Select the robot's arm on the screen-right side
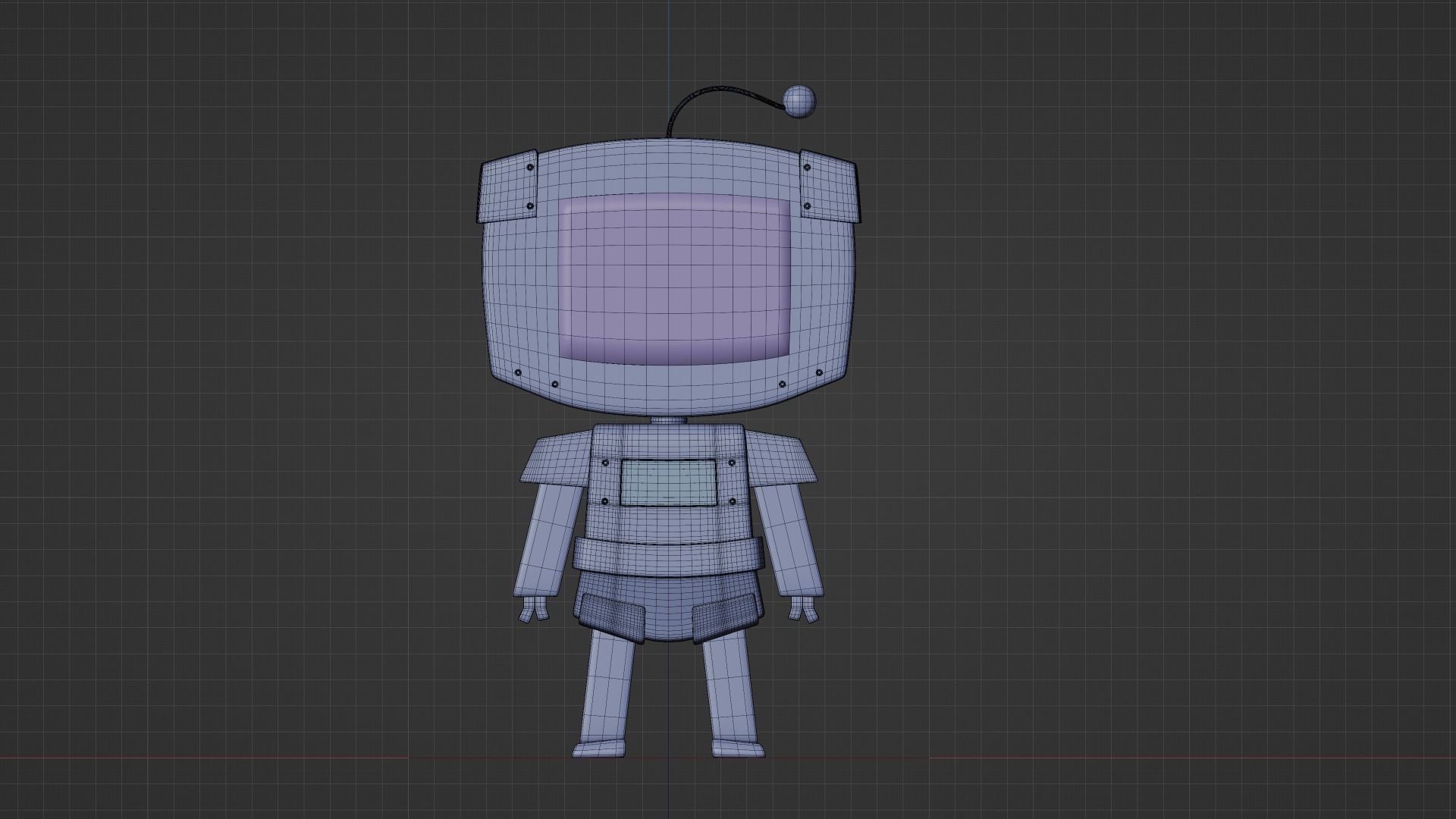Image resolution: width=1456 pixels, height=819 pixels. [789, 539]
